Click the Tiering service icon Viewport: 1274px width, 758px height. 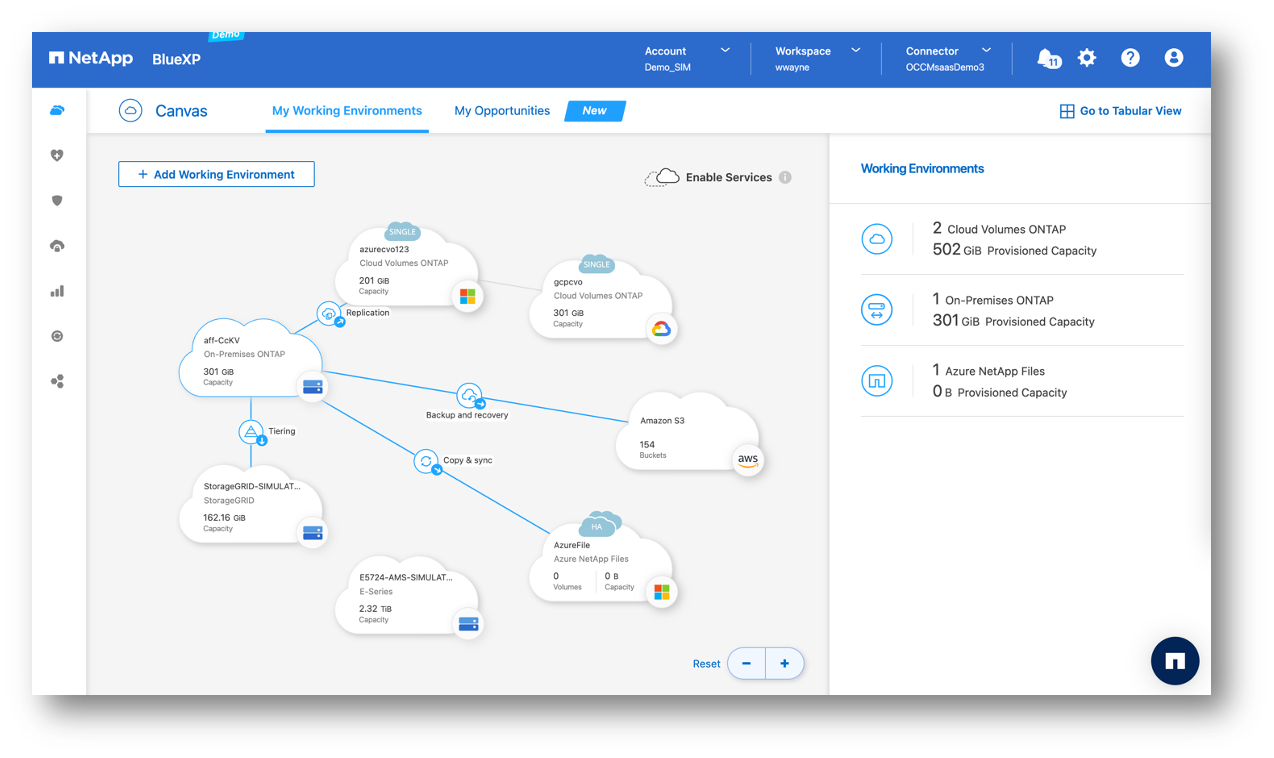pyautogui.click(x=251, y=432)
